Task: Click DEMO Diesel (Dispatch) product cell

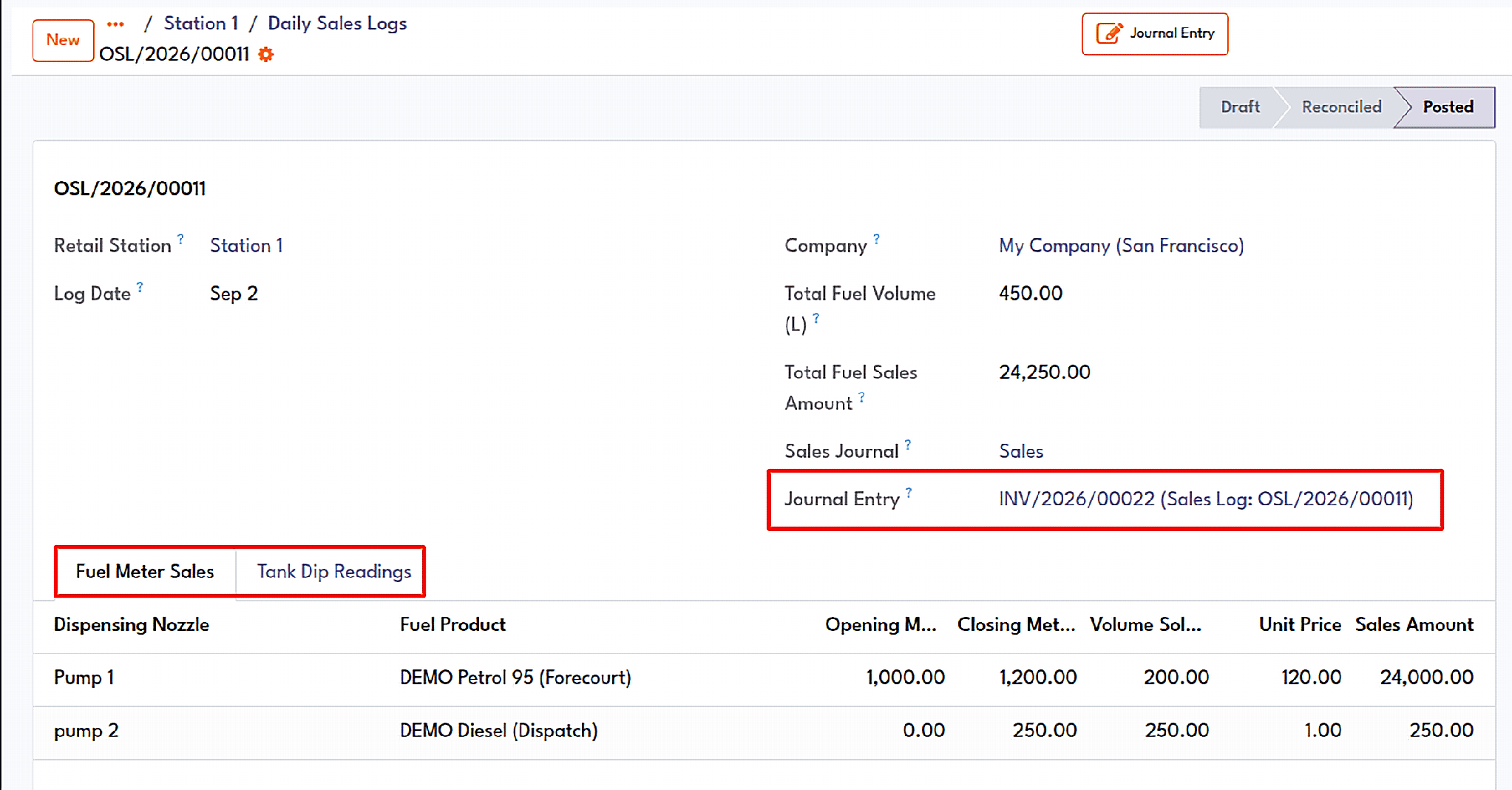Action: coord(499,731)
